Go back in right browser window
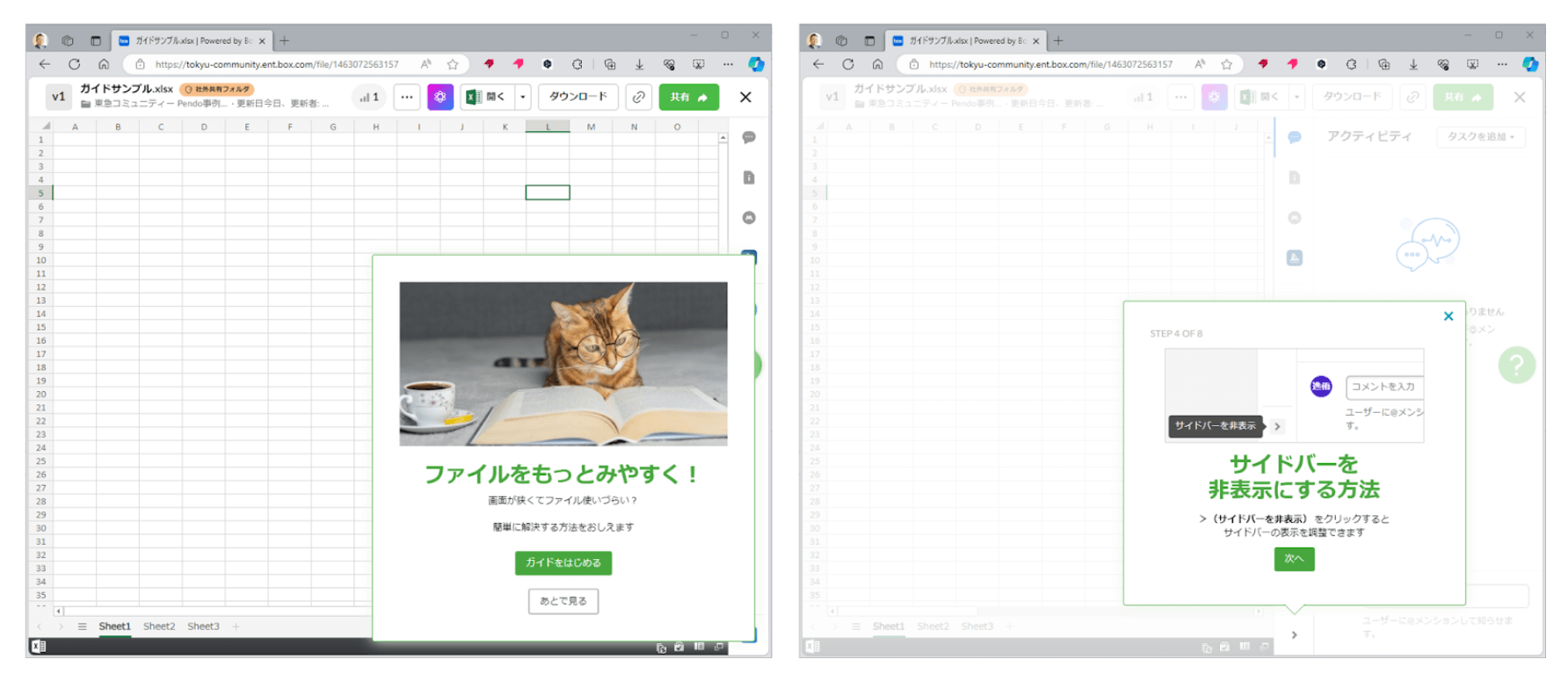 818,64
